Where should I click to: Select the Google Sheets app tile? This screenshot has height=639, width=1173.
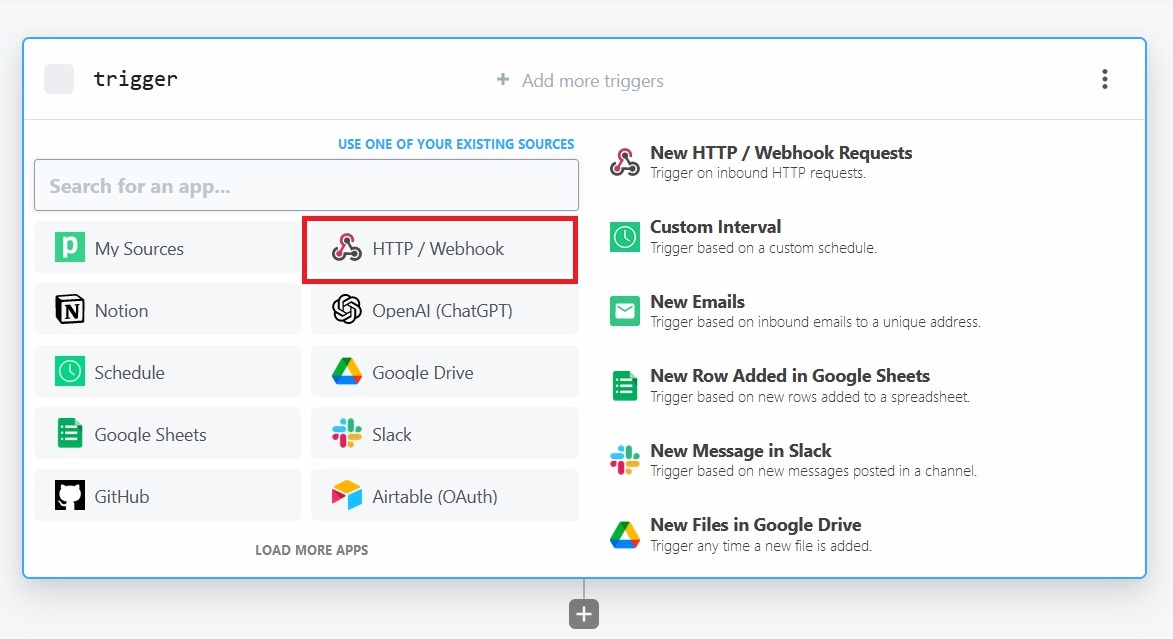click(167, 435)
